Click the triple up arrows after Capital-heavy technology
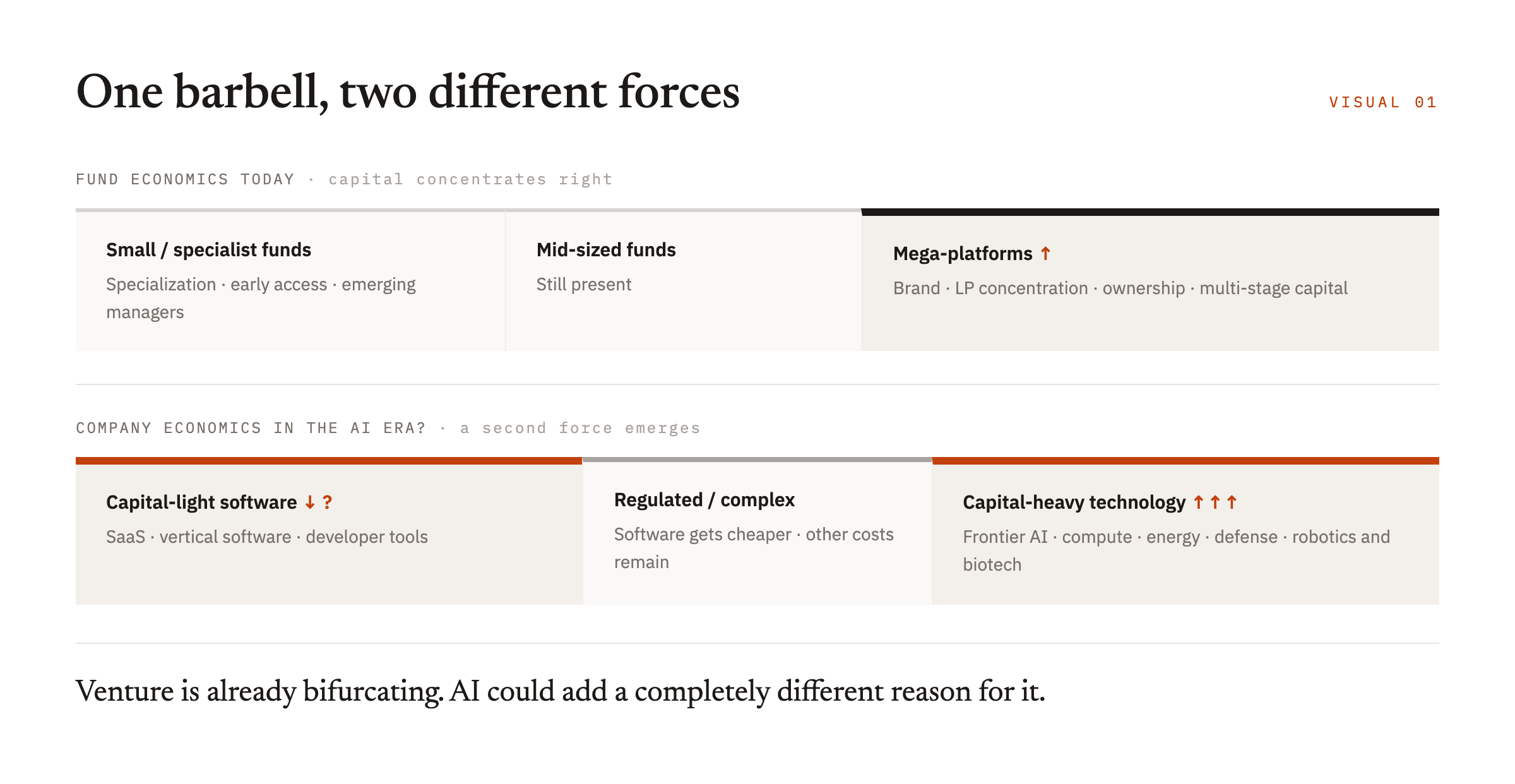Screen dimensions: 1515x784 (x=1215, y=502)
